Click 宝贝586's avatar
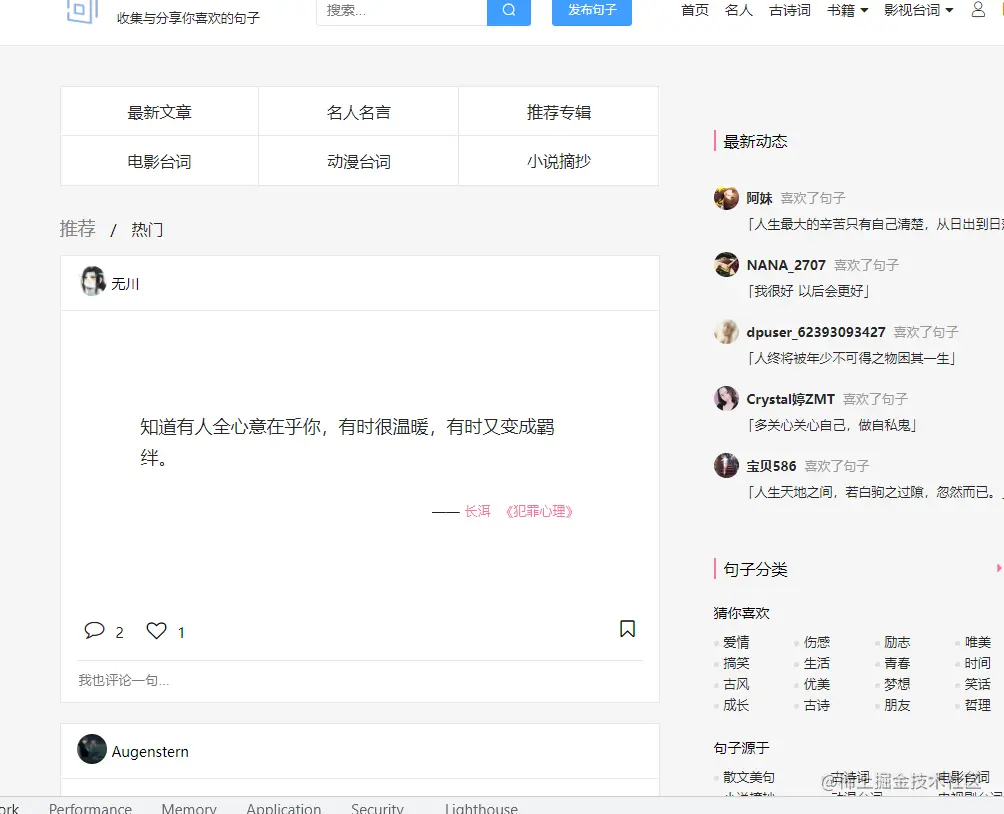 click(726, 466)
